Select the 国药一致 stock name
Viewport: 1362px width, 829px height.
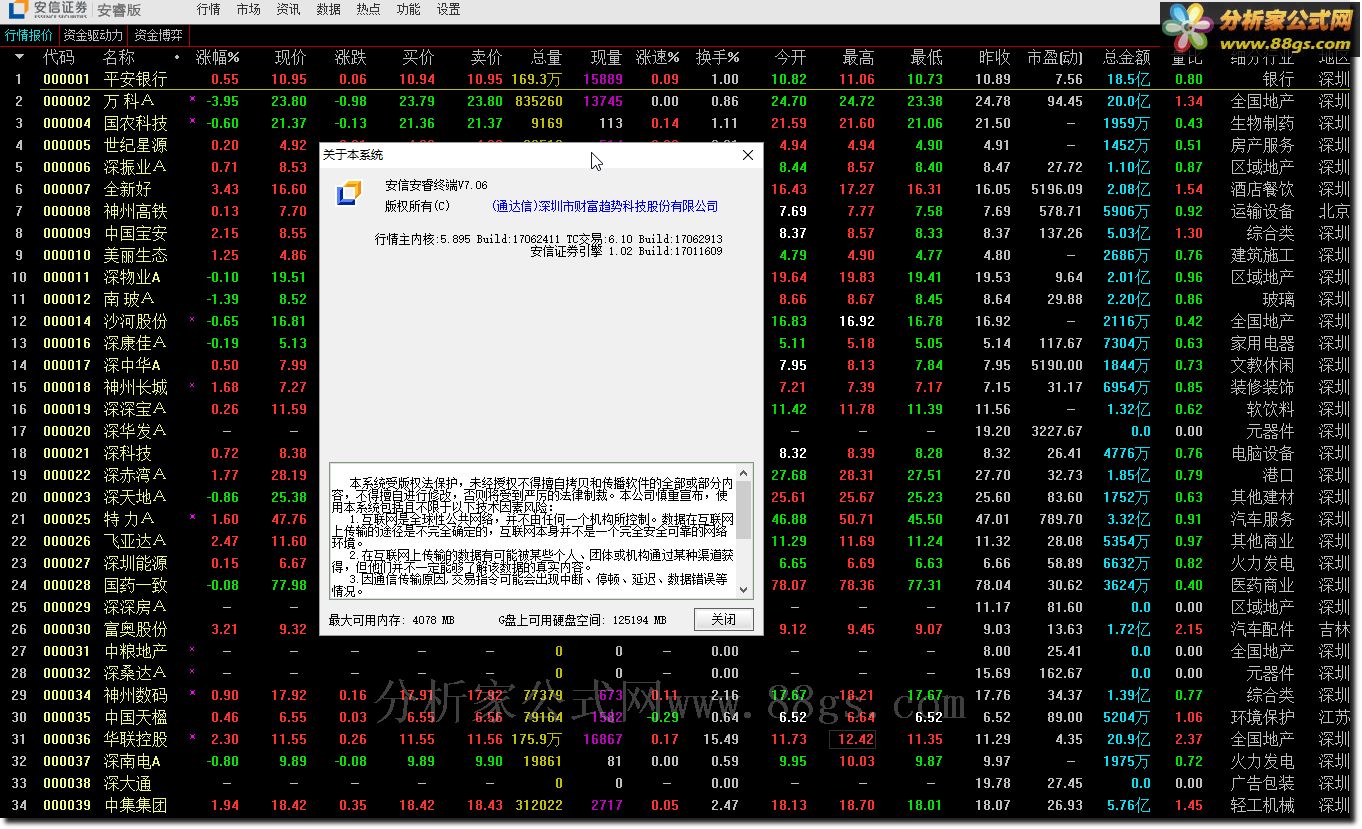click(x=136, y=585)
